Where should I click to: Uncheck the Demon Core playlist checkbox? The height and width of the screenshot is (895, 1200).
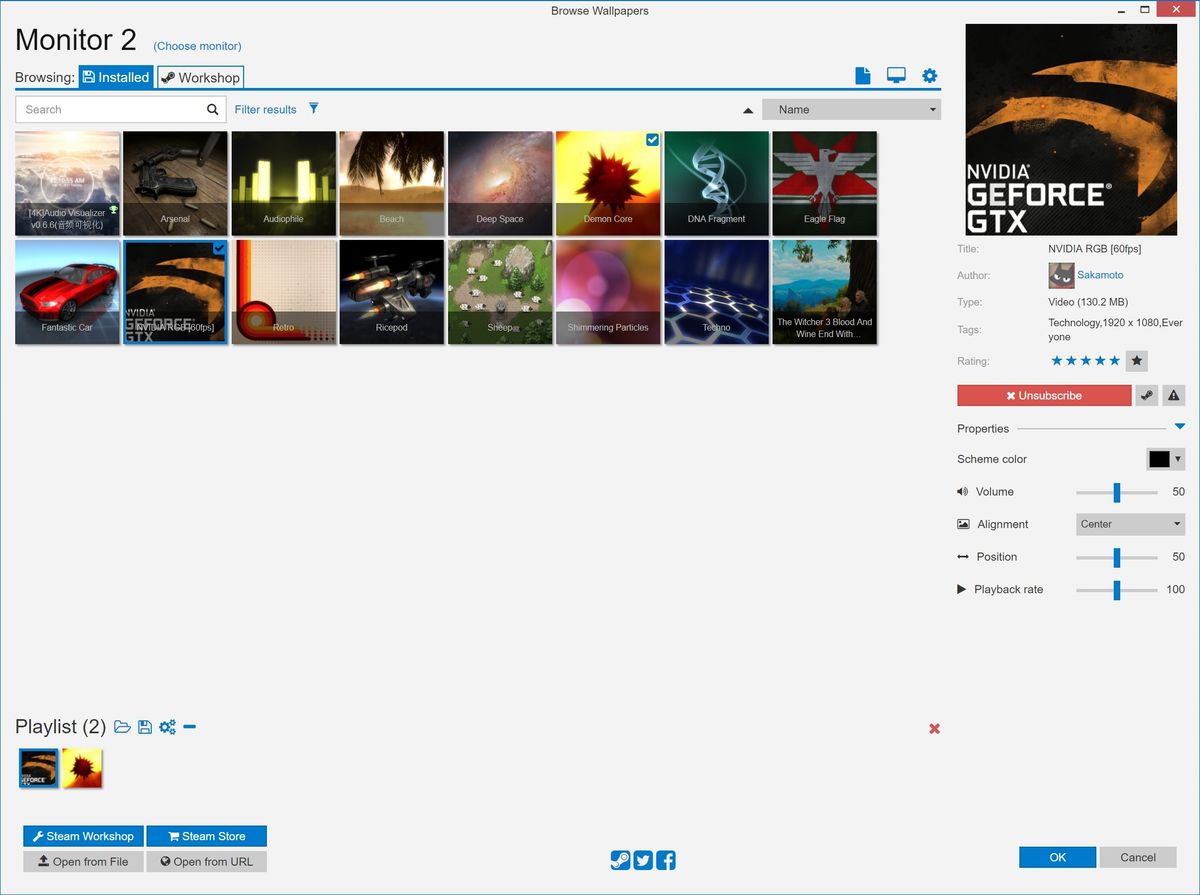[x=652, y=140]
